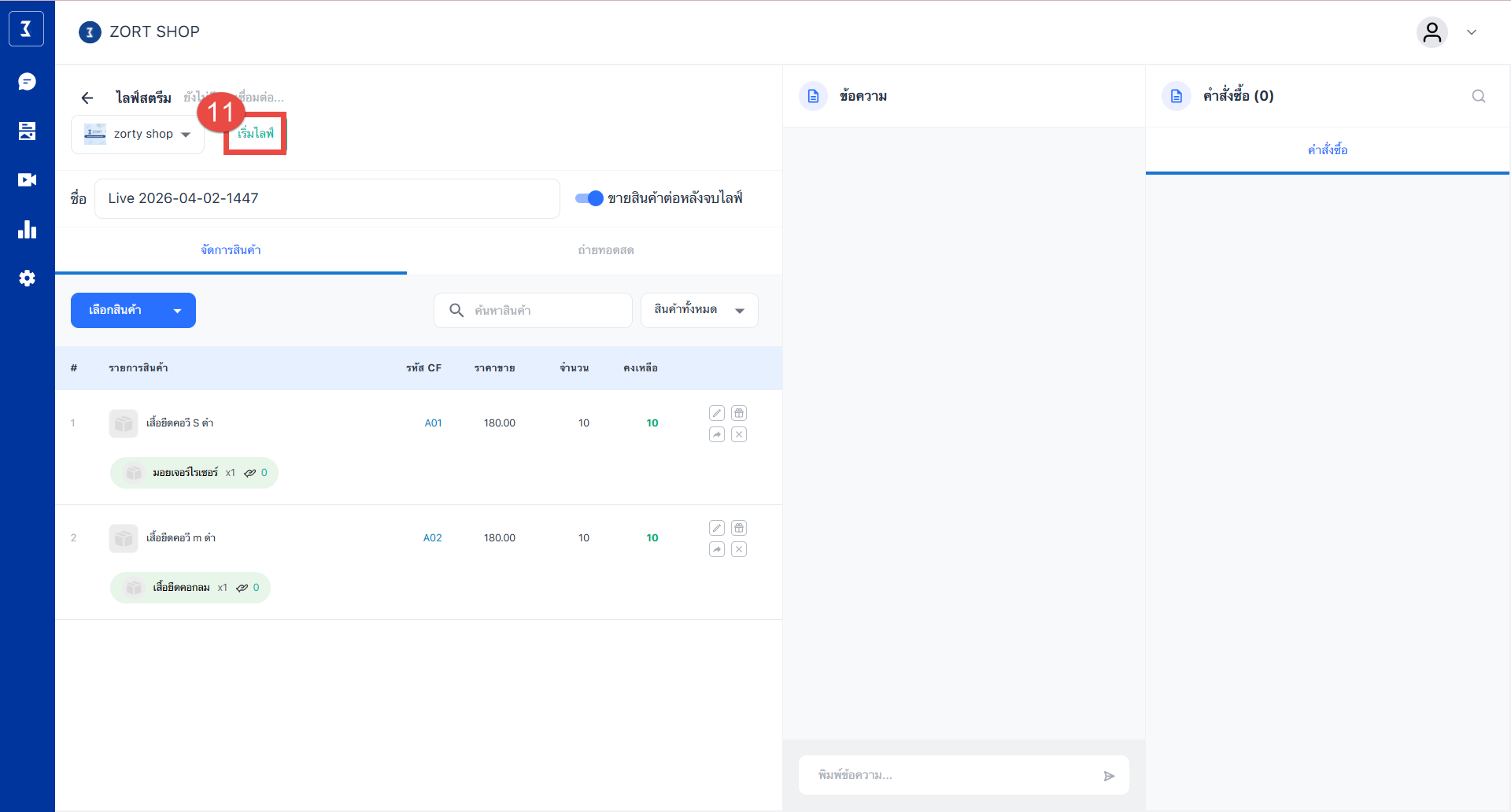This screenshot has width=1511, height=812.
Task: Click the ค้นหาสินค้า product search box
Action: [x=543, y=310]
